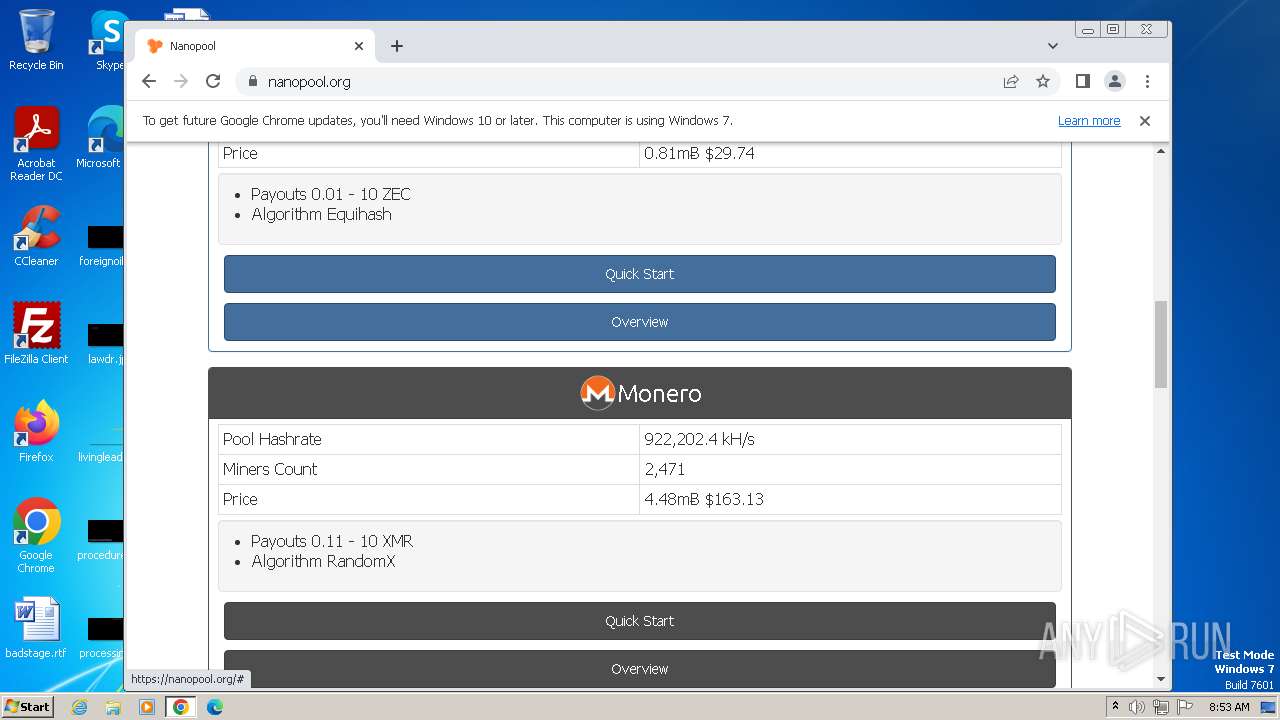Show hidden system tray icons
Screen dimensions: 1280x720
pos(1115,707)
